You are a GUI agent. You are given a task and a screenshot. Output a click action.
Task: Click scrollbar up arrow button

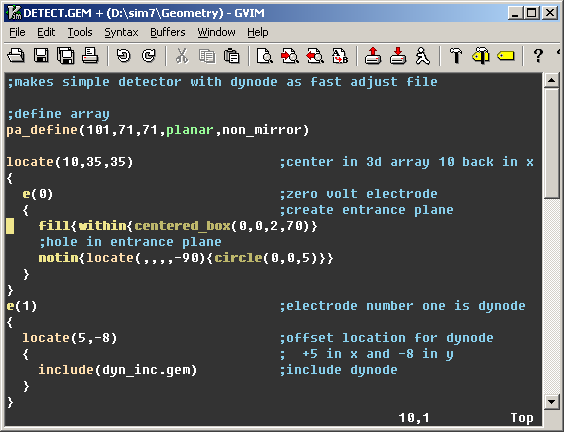tap(552, 80)
